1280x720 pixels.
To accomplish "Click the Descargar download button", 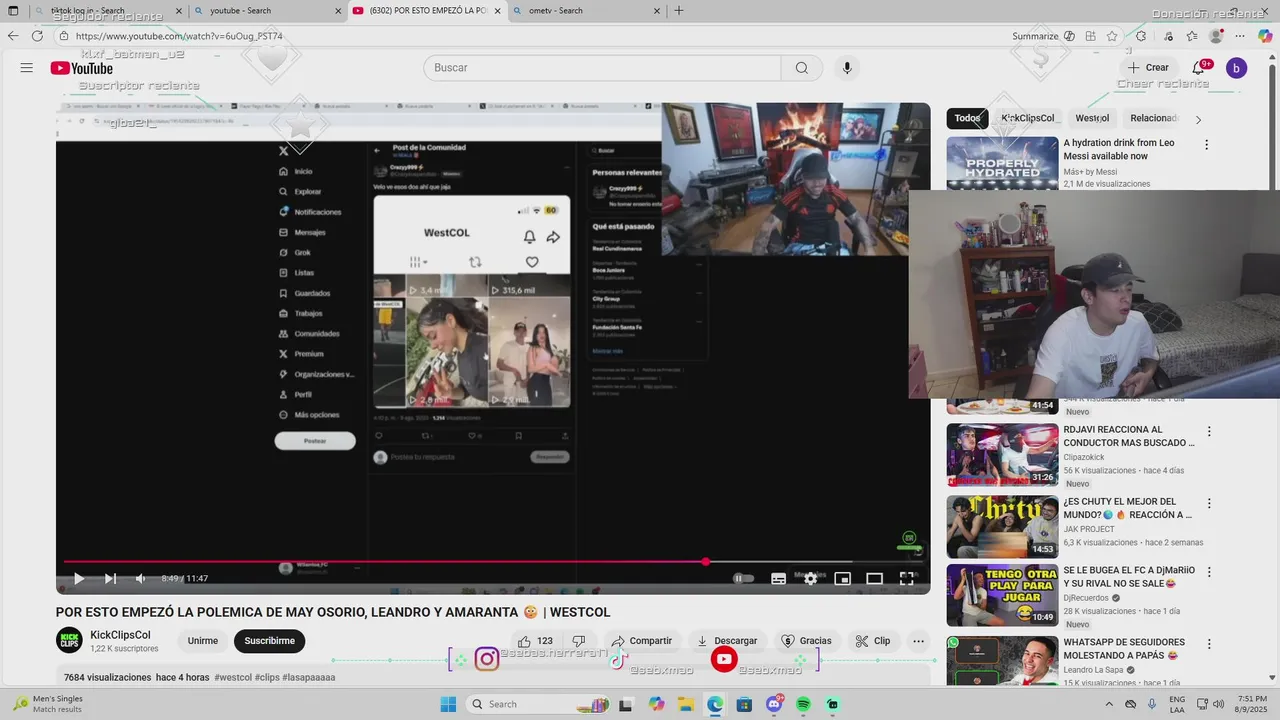I will click(727, 641).
